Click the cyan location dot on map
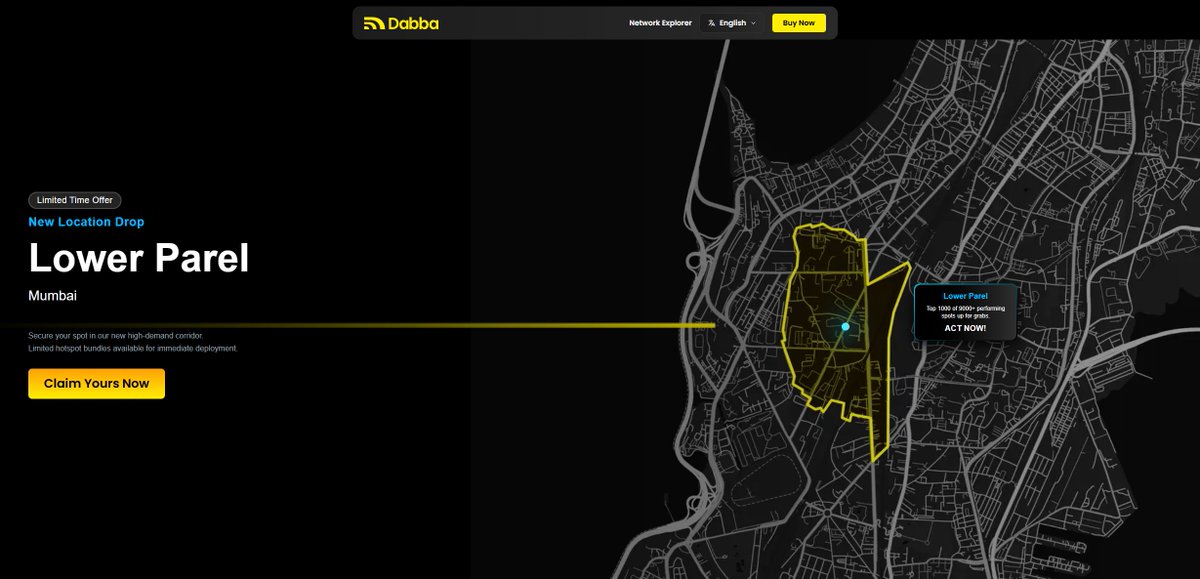The width and height of the screenshot is (1200, 579). (845, 327)
